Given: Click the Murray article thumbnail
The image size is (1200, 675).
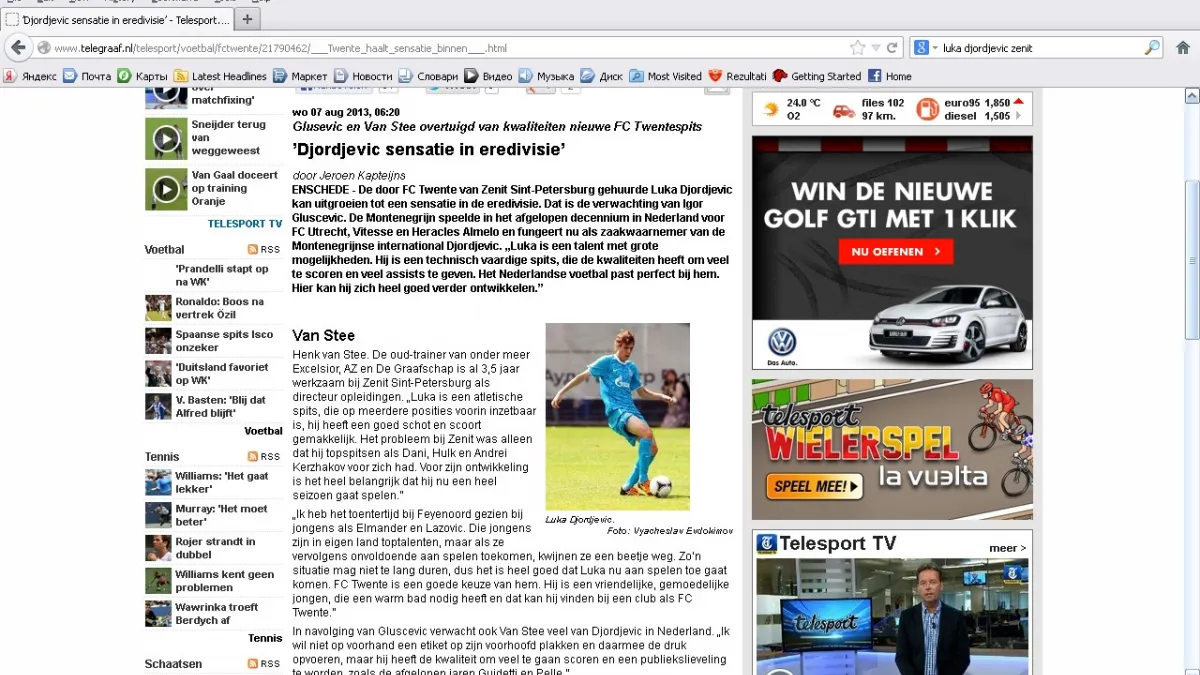Looking at the screenshot, I should click(158, 515).
